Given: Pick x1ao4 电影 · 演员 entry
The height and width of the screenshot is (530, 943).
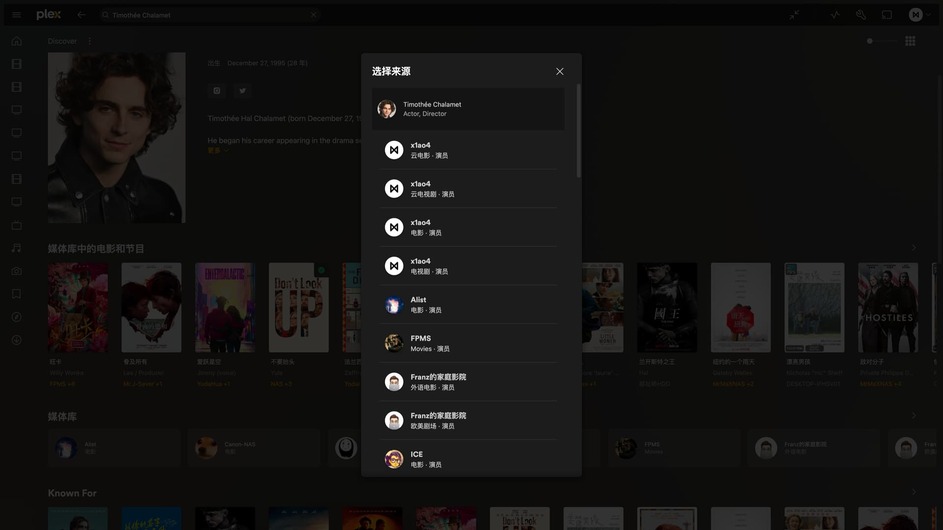Looking at the screenshot, I should click(x=468, y=227).
